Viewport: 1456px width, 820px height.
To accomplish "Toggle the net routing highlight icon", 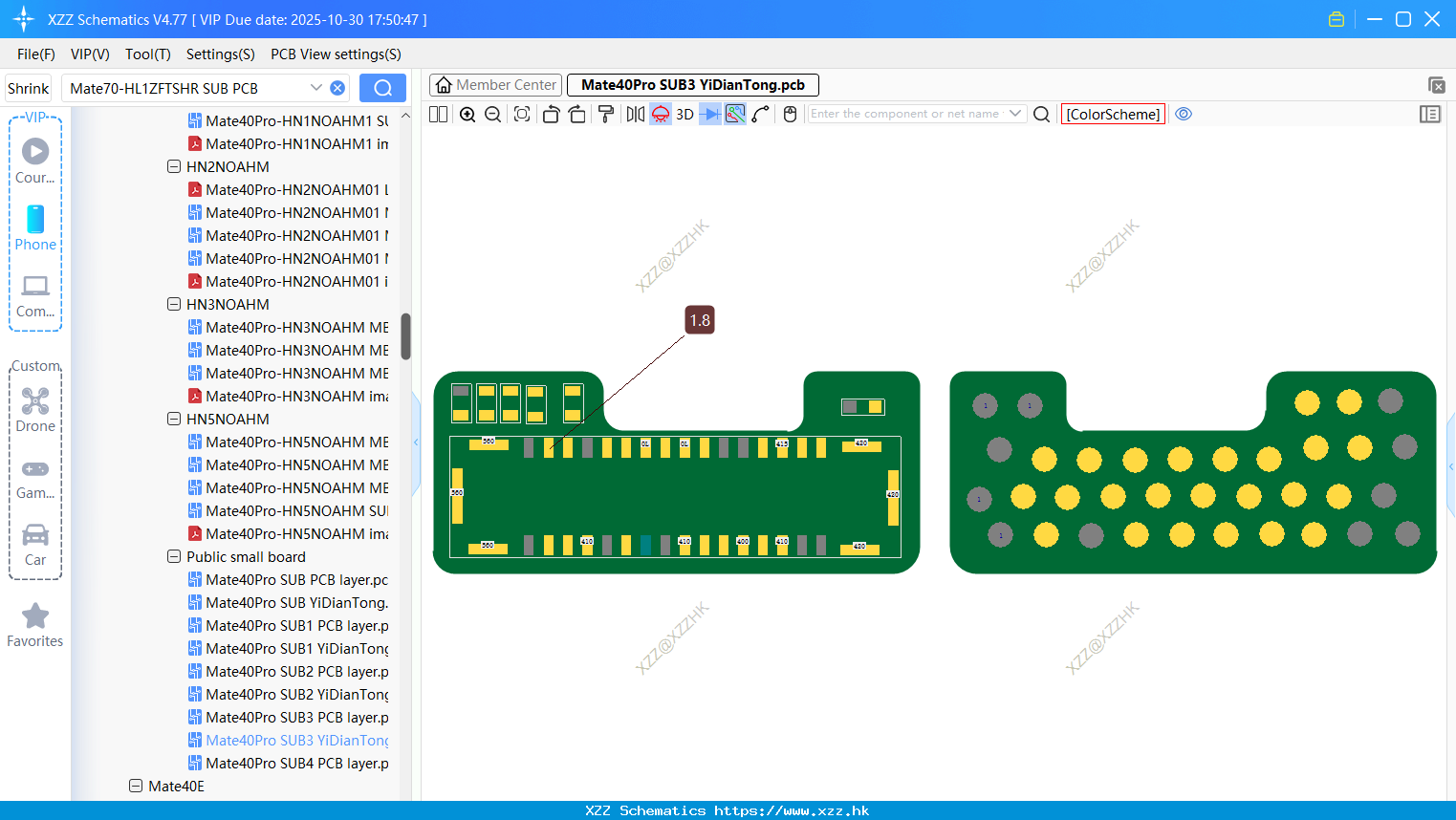I will click(735, 114).
